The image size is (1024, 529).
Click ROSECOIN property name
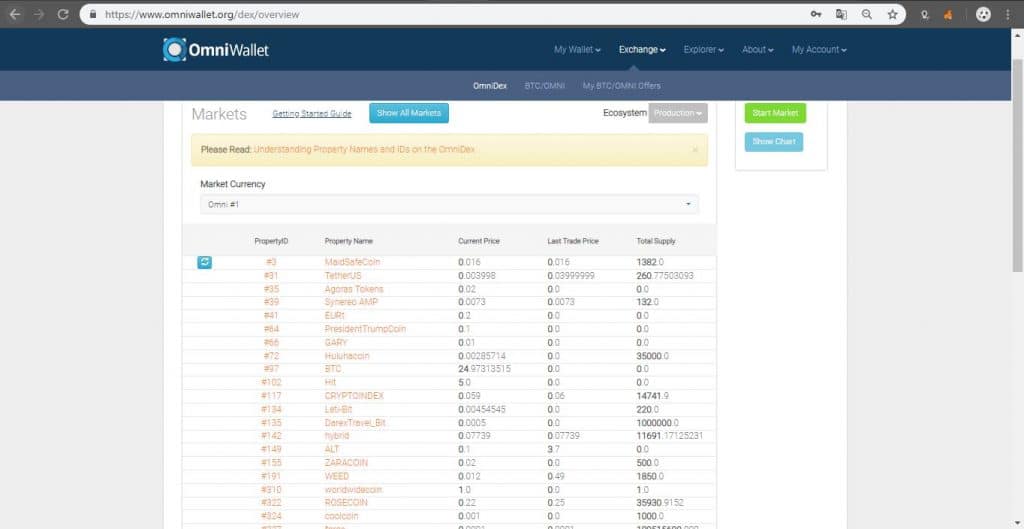tap(346, 503)
